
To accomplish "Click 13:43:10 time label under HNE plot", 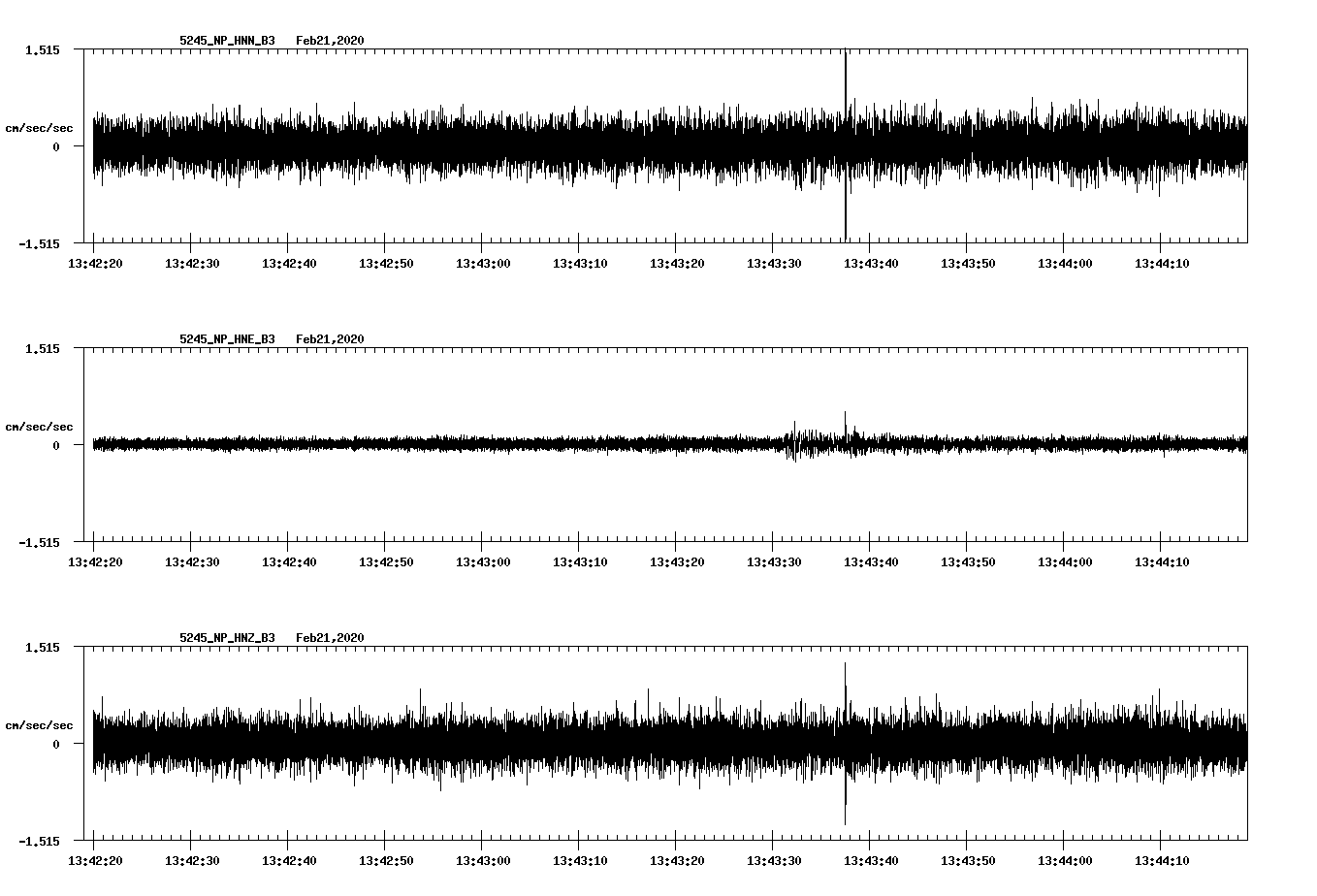I will (x=580, y=562).
